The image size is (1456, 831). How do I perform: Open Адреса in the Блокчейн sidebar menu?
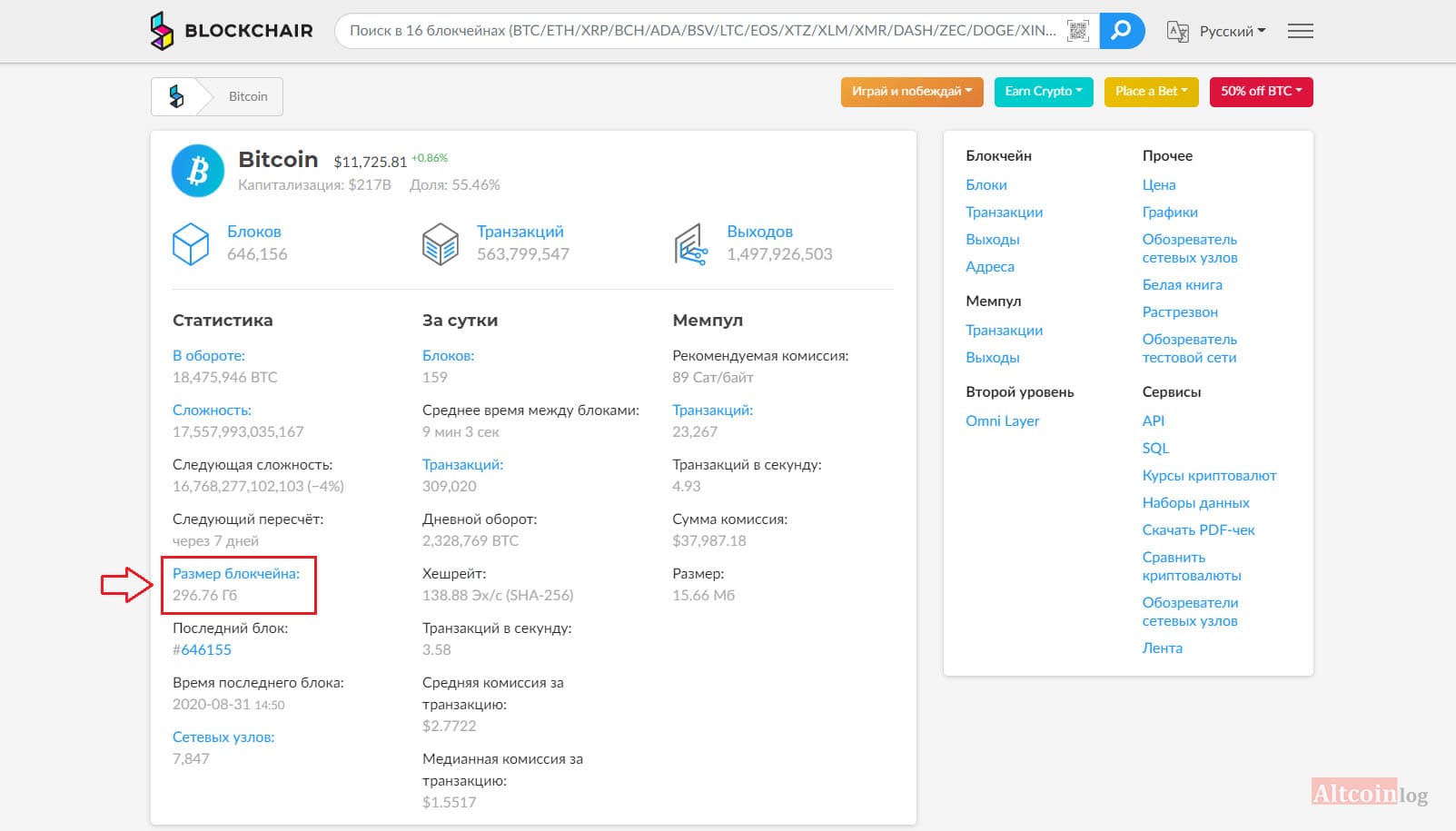pyautogui.click(x=990, y=267)
